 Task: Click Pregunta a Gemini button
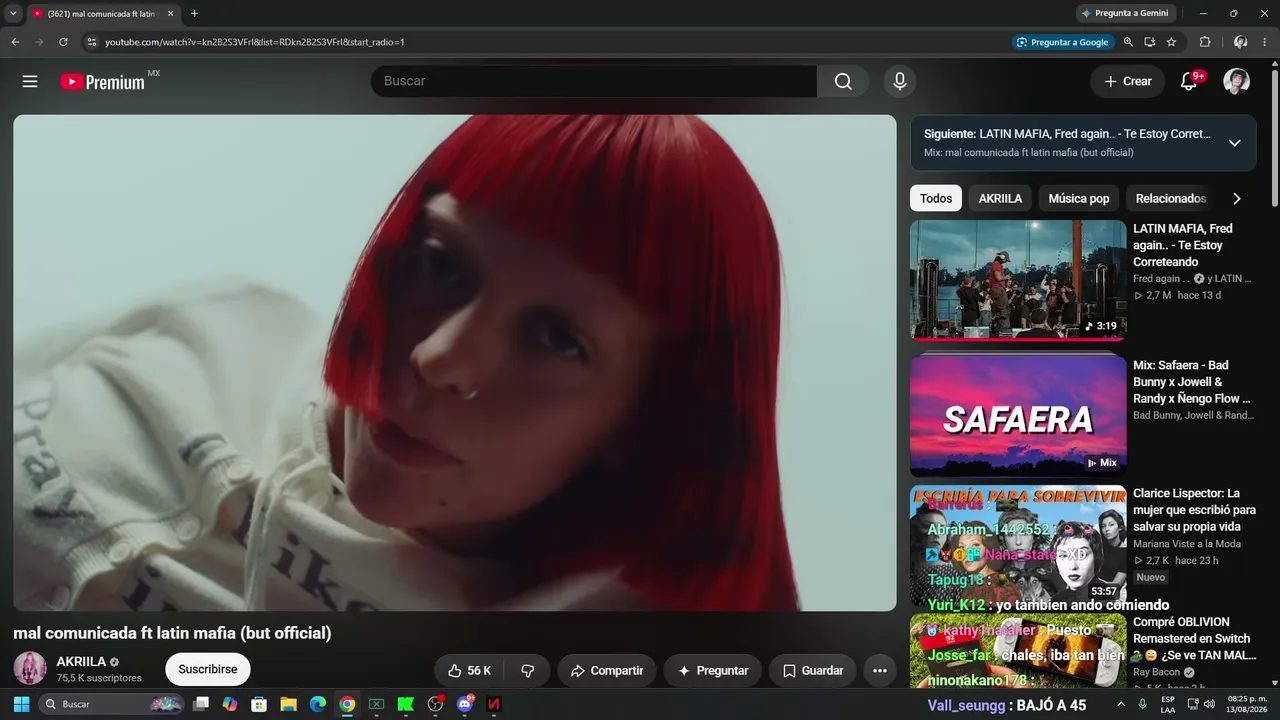[1125, 14]
